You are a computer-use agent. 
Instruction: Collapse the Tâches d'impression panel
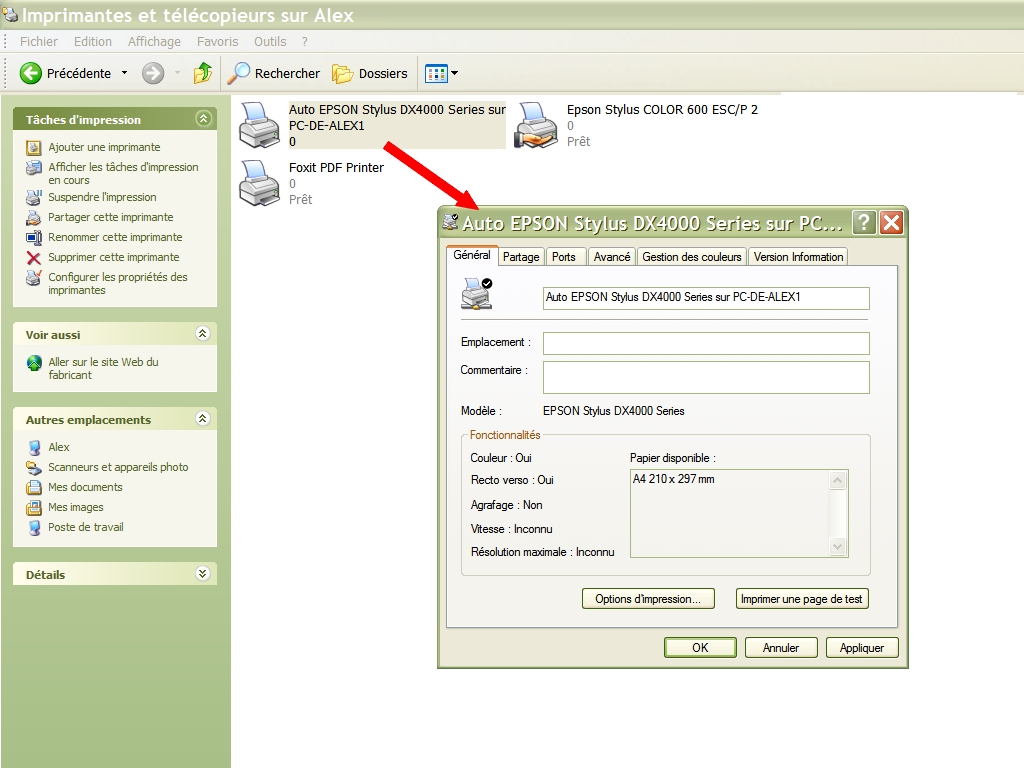pos(203,118)
